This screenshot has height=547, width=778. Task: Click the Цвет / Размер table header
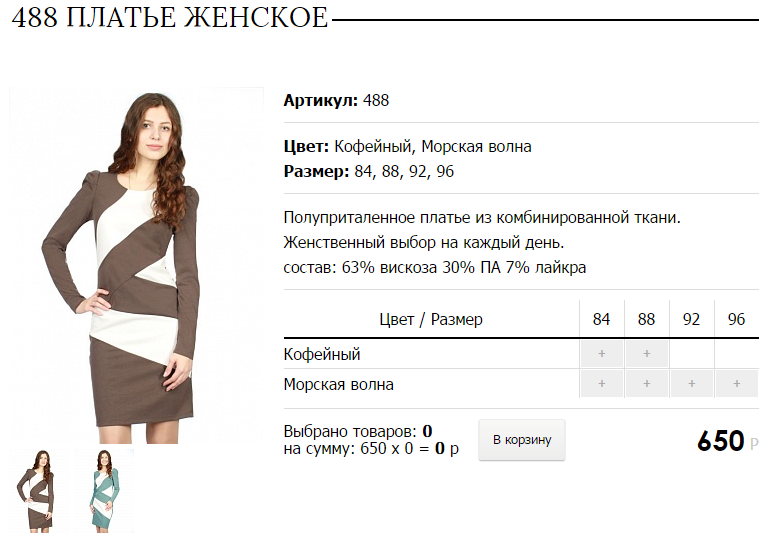point(431,319)
